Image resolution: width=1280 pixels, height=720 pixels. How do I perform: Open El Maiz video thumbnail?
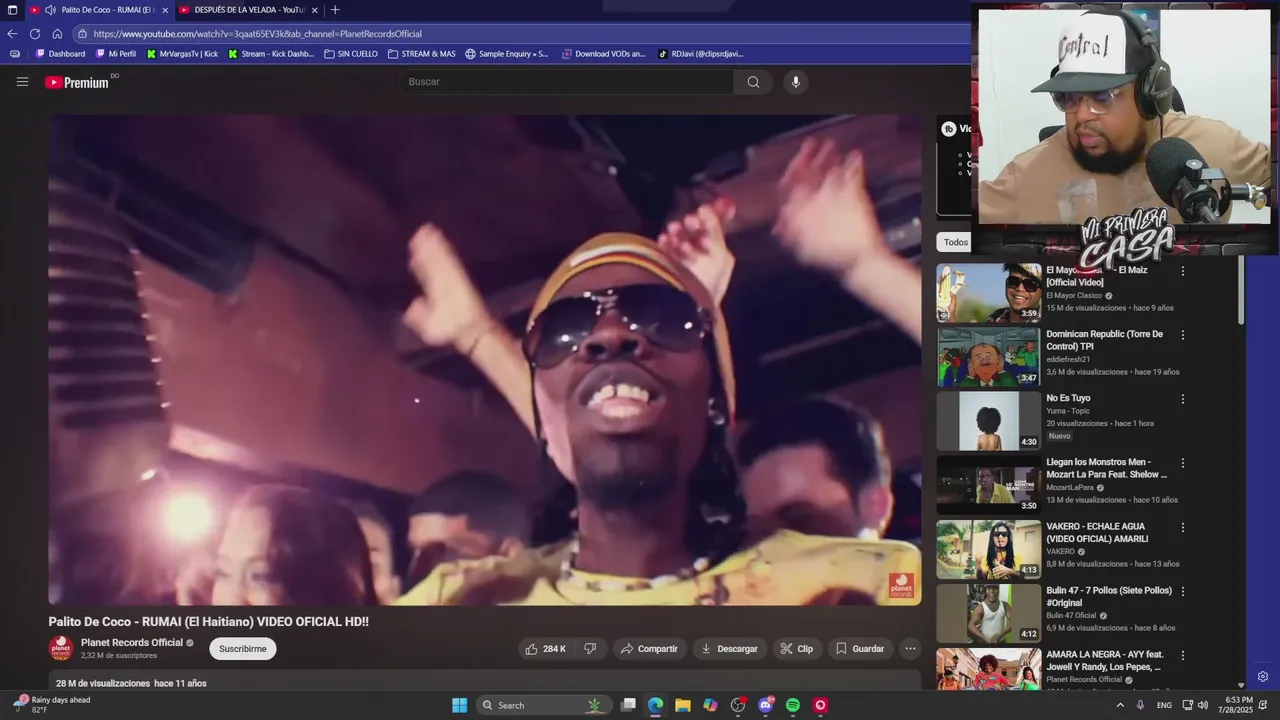pos(989,292)
